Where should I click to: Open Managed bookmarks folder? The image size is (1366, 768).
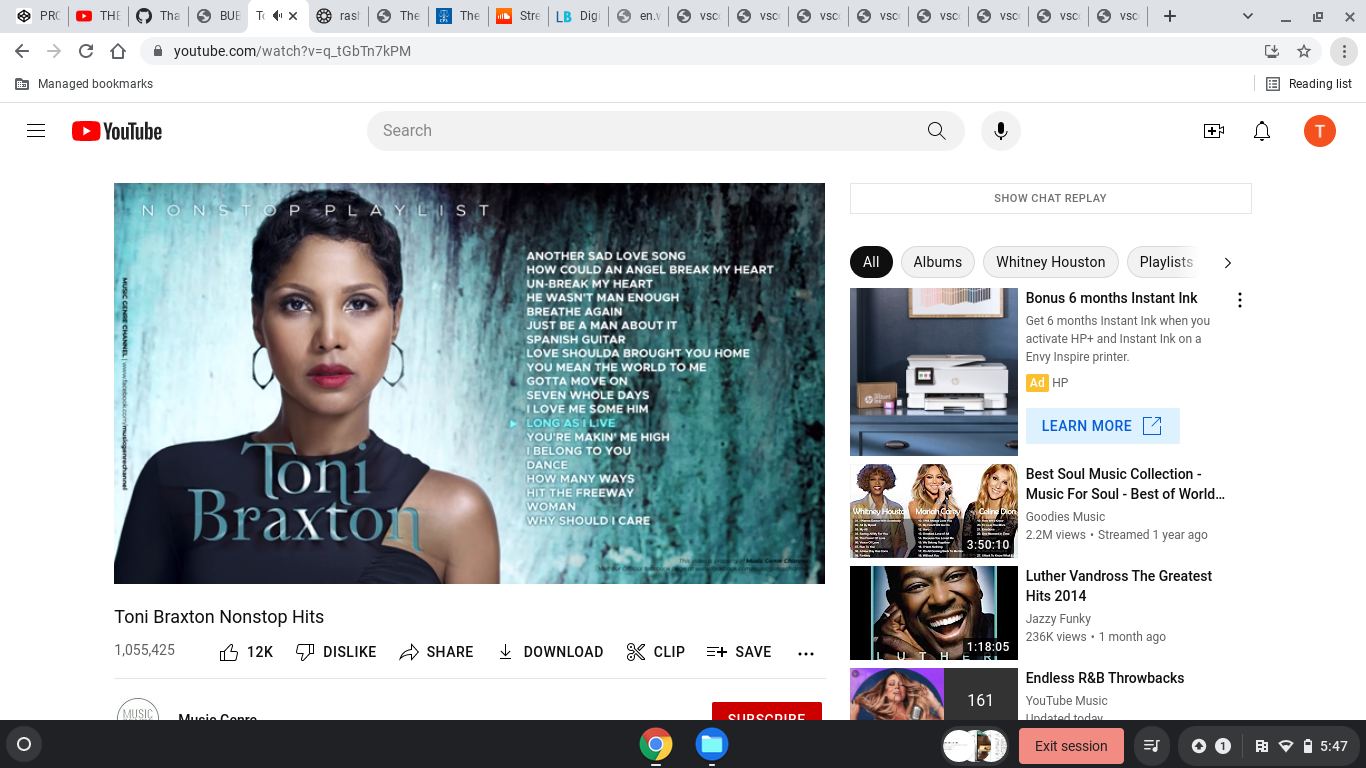pyautogui.click(x=84, y=84)
